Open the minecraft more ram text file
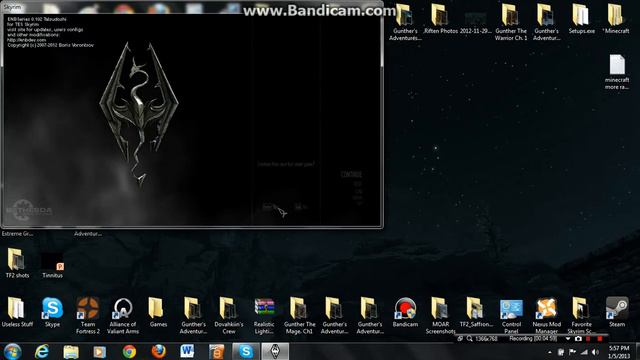The width and height of the screenshot is (640, 360). click(617, 72)
